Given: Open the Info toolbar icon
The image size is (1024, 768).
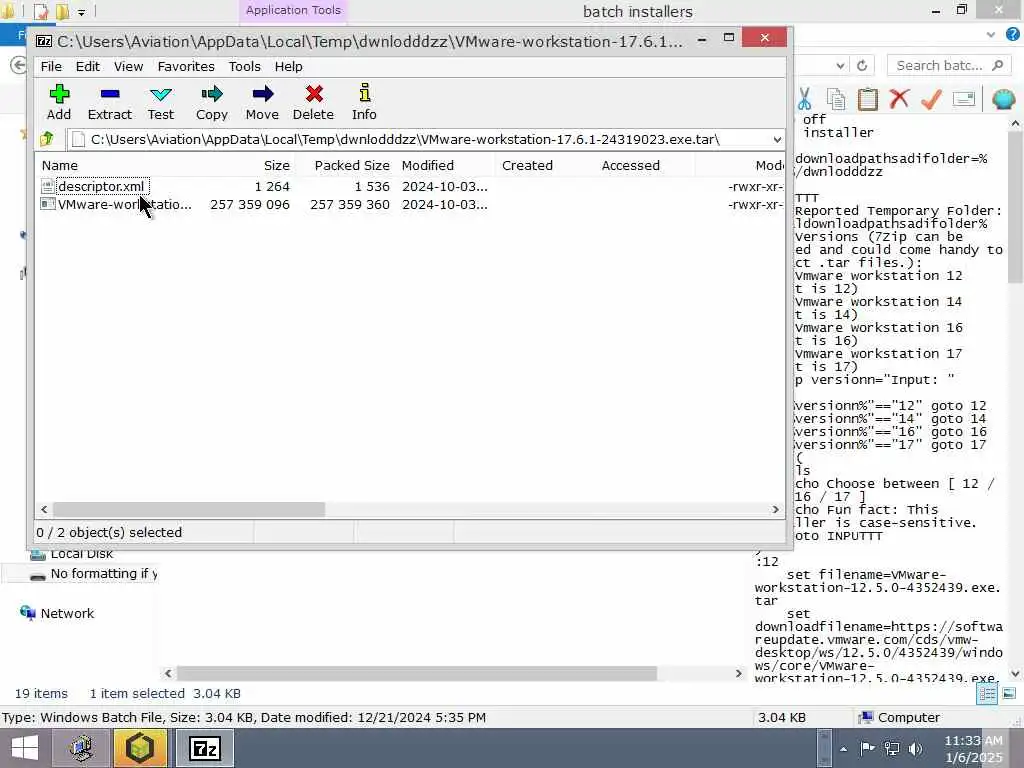Looking at the screenshot, I should tap(364, 102).
